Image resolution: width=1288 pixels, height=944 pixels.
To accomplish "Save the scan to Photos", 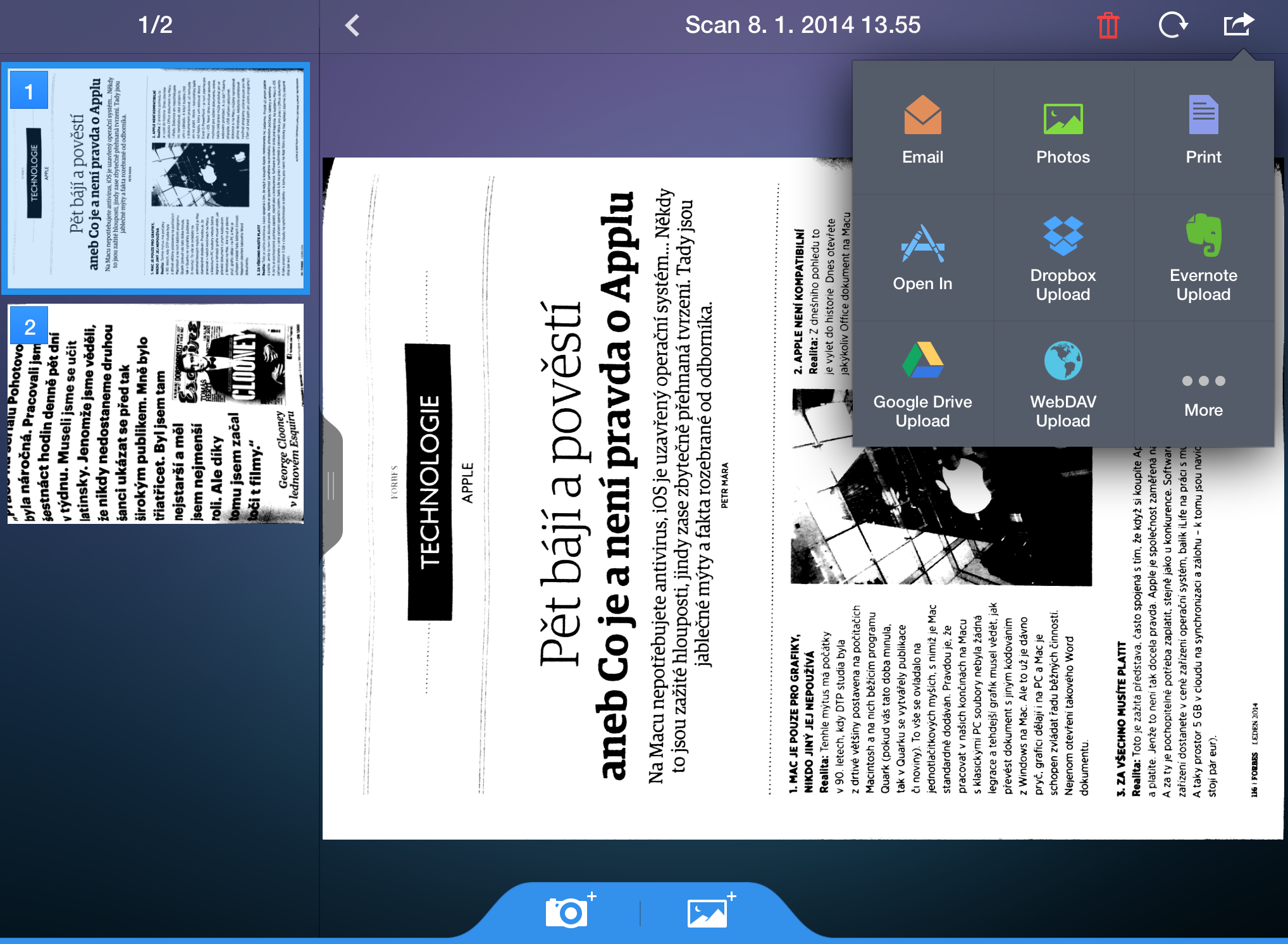I will tap(1063, 130).
